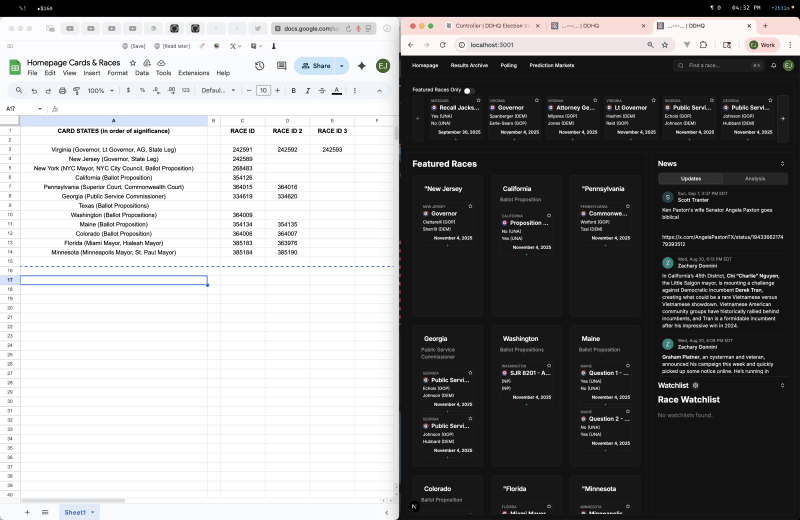Image resolution: width=800 pixels, height=520 pixels.
Task: Print the spreadsheet
Action: (62, 91)
